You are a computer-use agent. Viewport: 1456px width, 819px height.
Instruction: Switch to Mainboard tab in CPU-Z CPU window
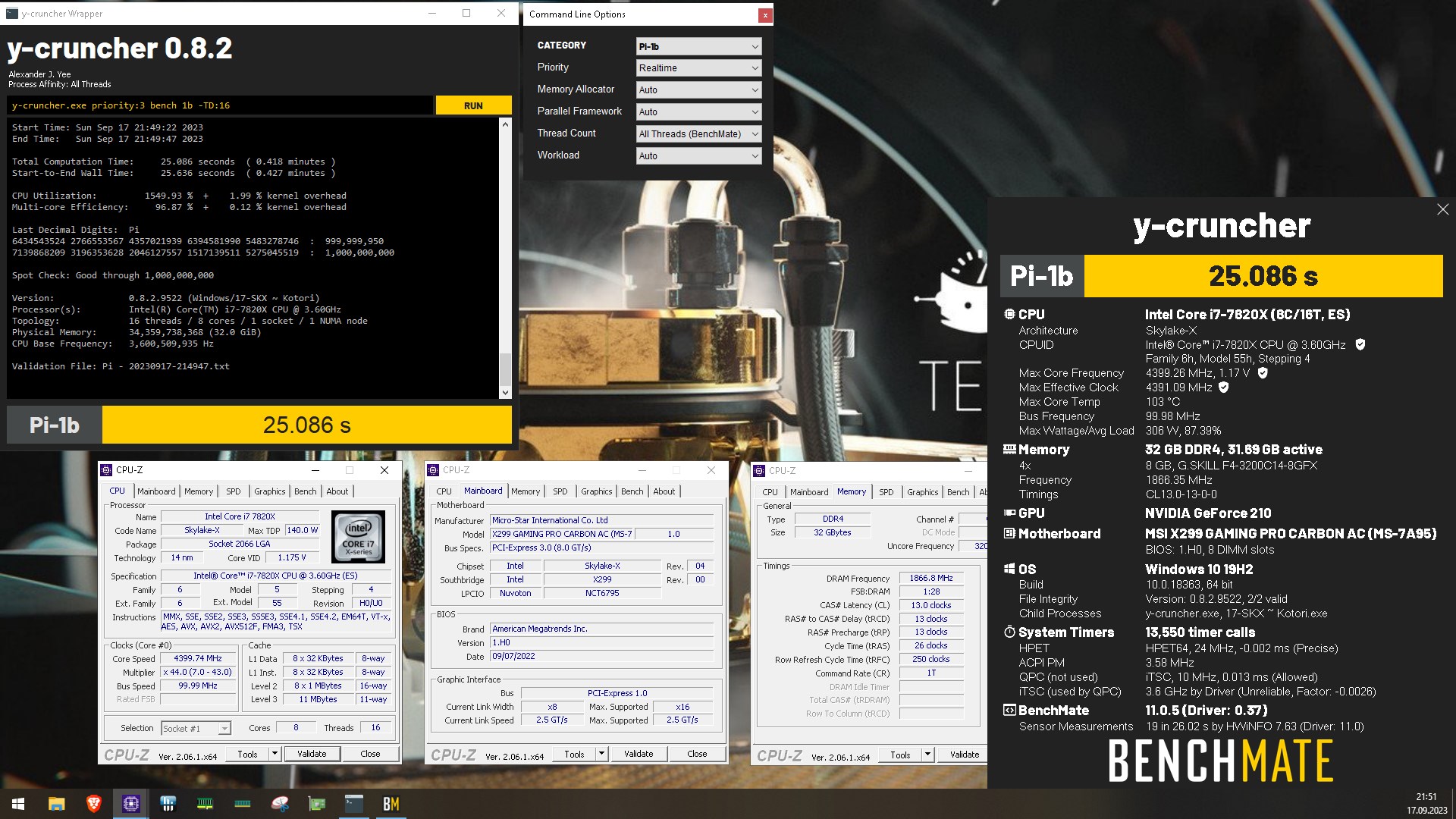point(156,491)
